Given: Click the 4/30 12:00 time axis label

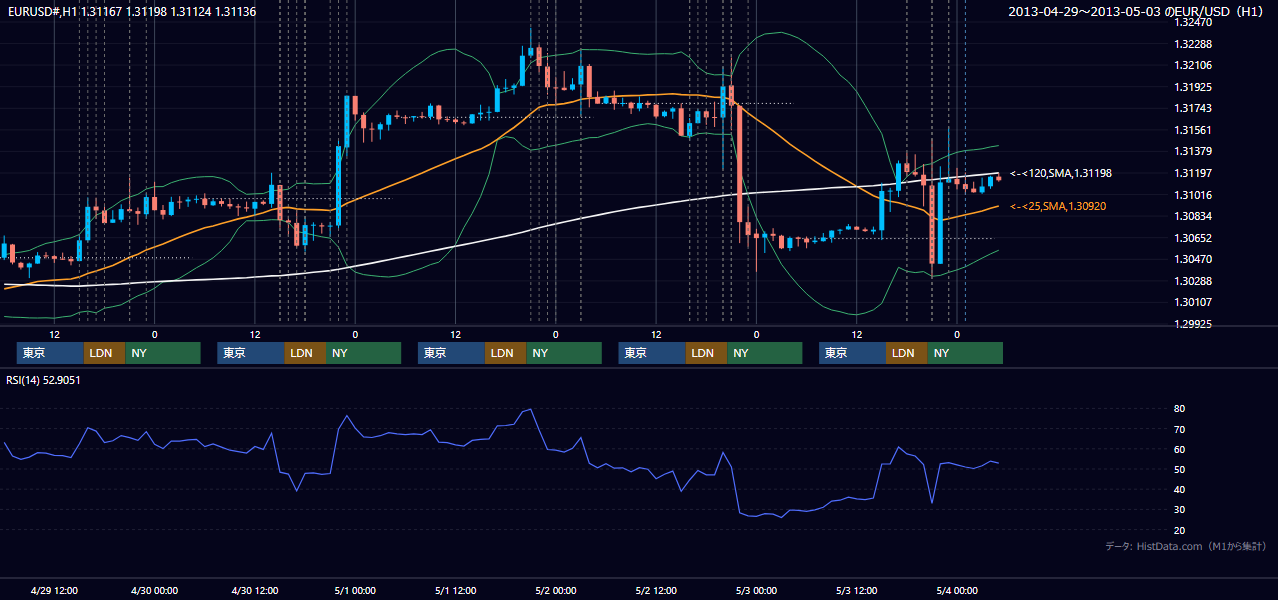Looking at the screenshot, I should pos(255,590).
